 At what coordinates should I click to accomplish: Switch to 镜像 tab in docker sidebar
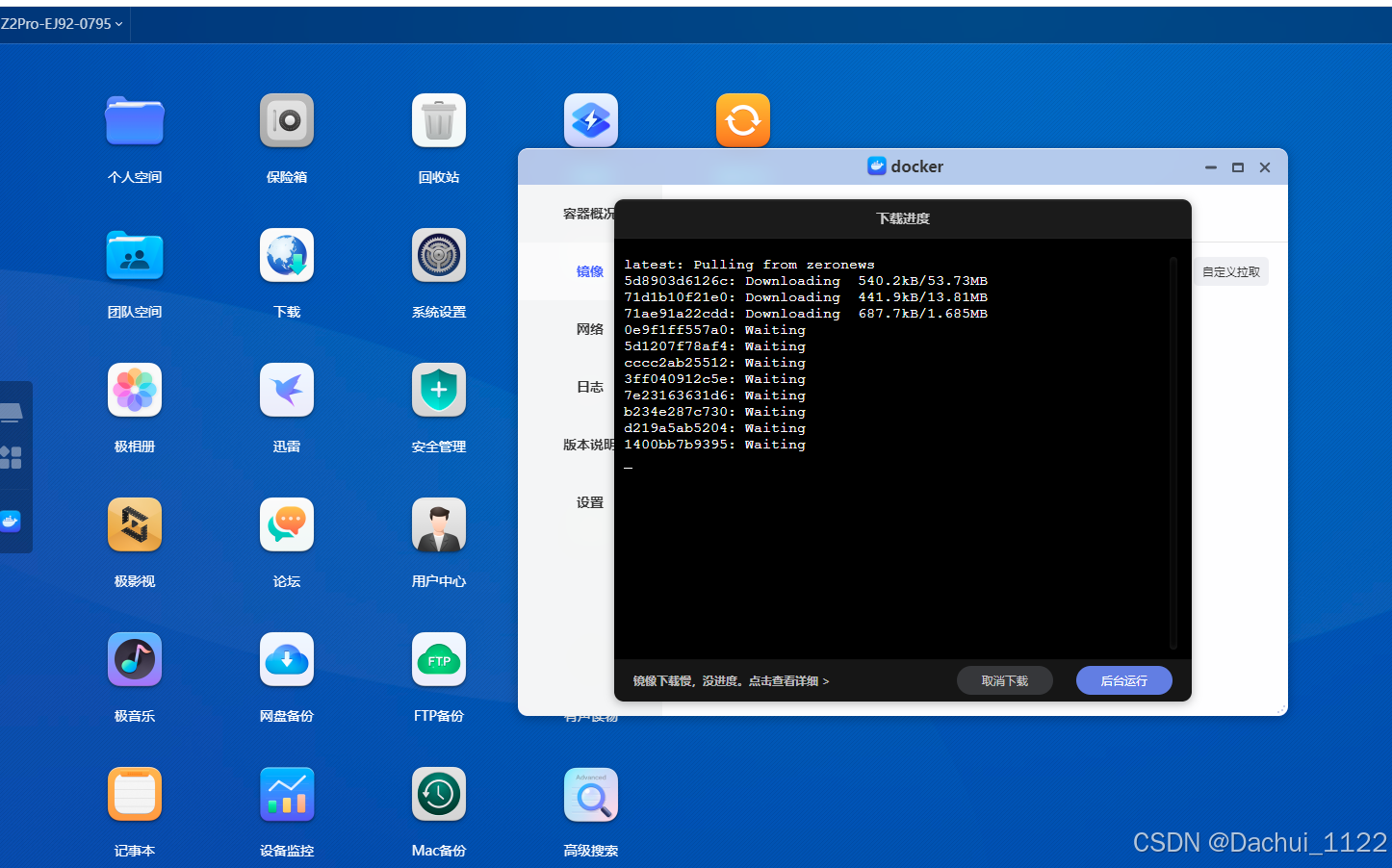pos(590,271)
